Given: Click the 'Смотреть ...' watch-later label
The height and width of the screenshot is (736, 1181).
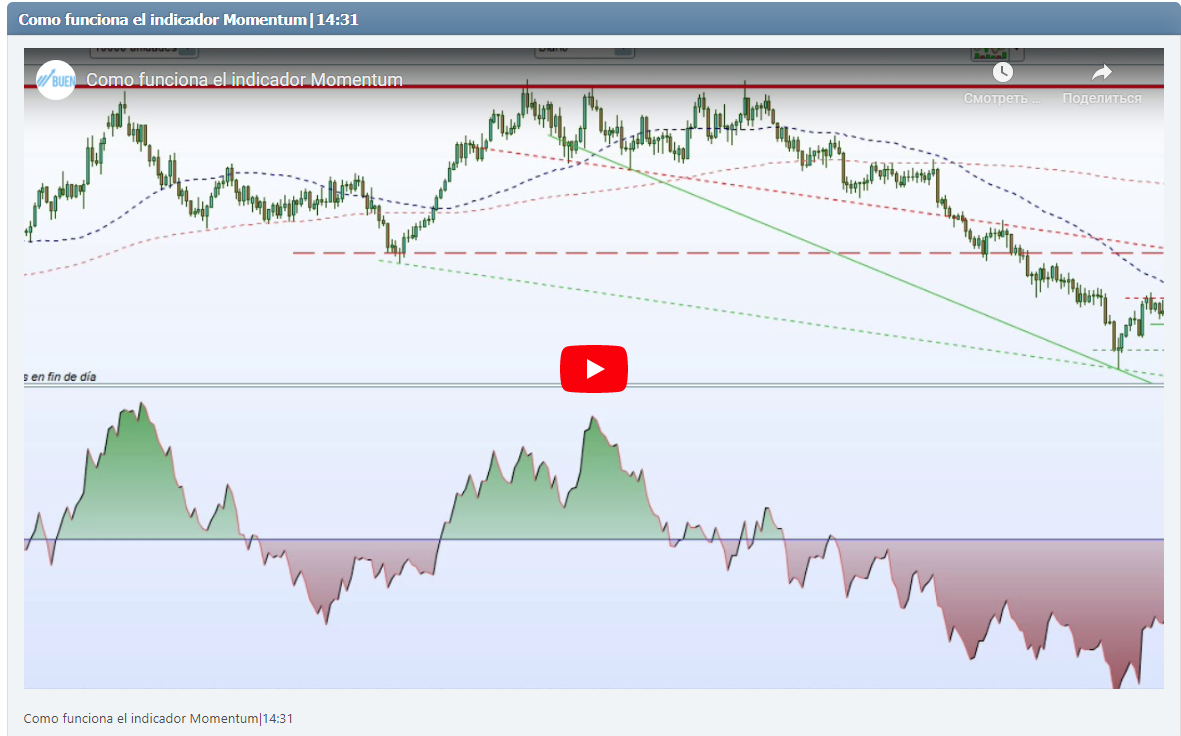Looking at the screenshot, I should [x=1001, y=97].
